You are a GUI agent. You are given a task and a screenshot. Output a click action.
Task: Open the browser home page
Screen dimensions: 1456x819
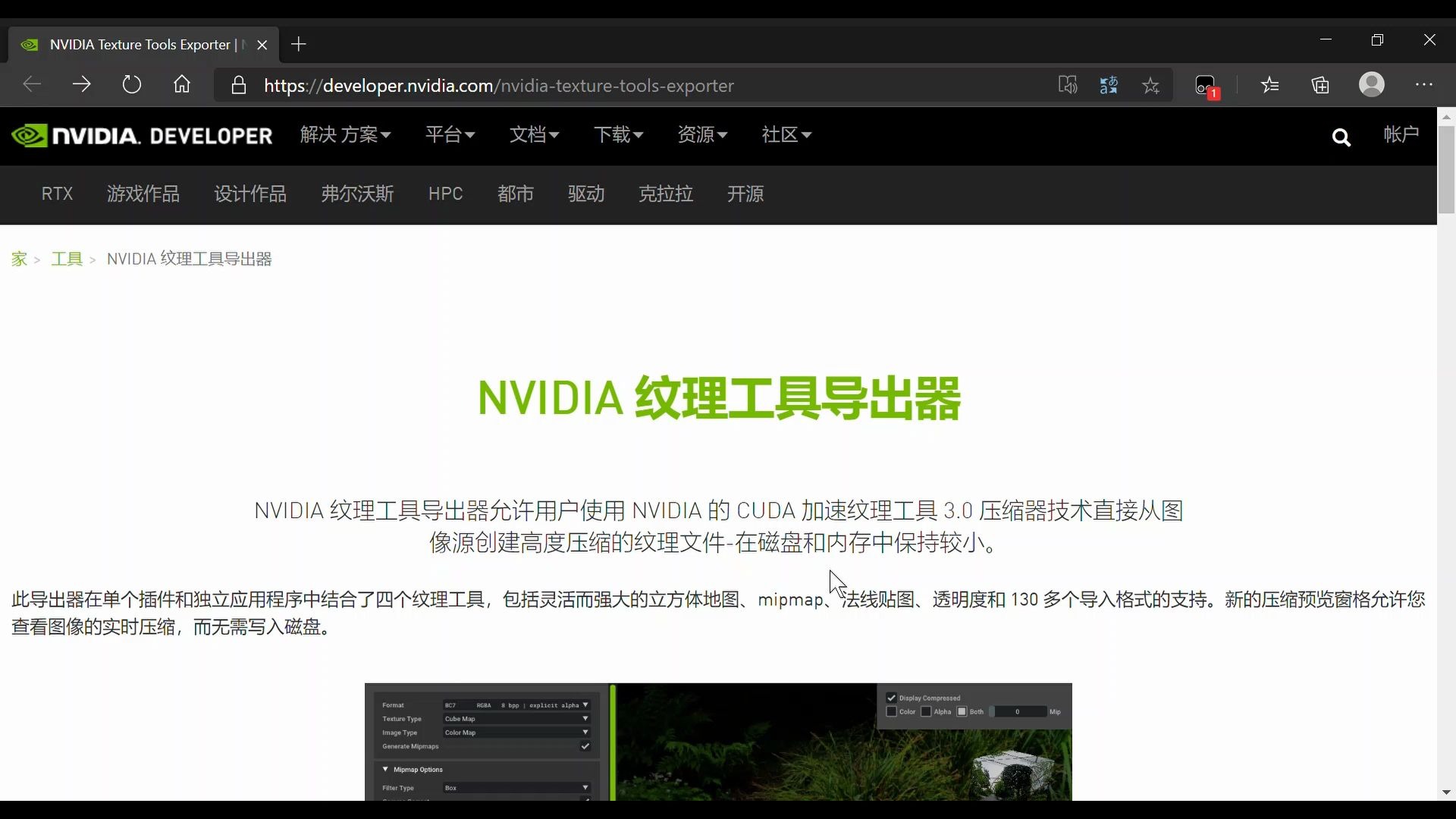click(182, 84)
